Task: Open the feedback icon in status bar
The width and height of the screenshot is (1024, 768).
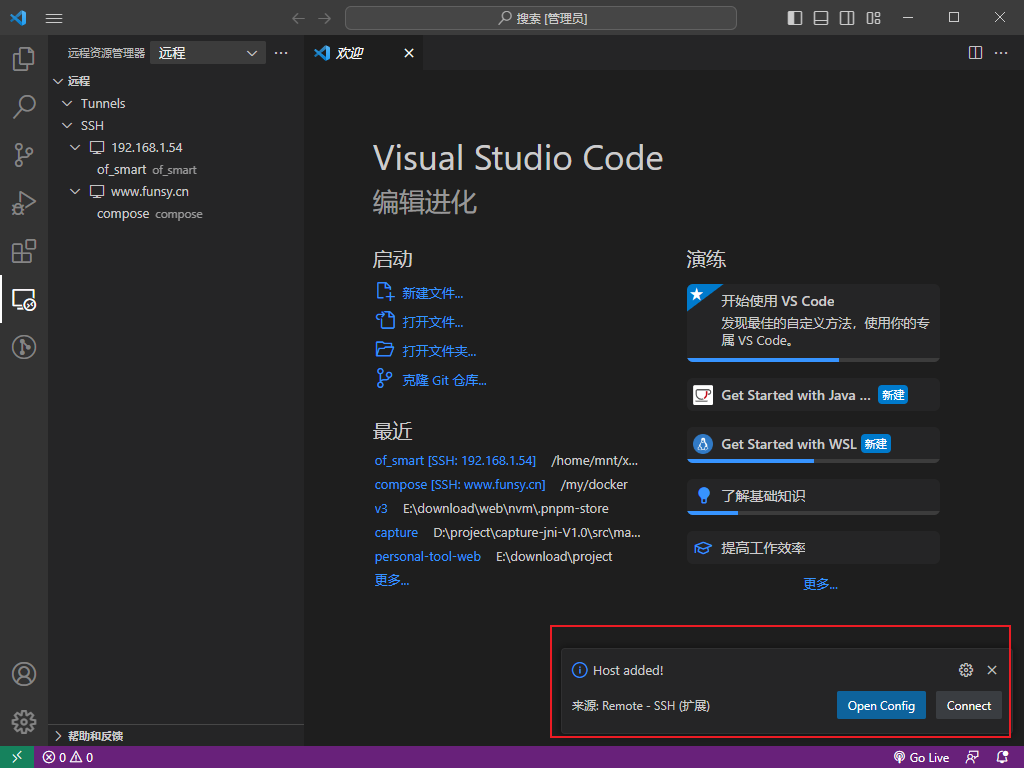Action: pyautogui.click(x=972, y=758)
